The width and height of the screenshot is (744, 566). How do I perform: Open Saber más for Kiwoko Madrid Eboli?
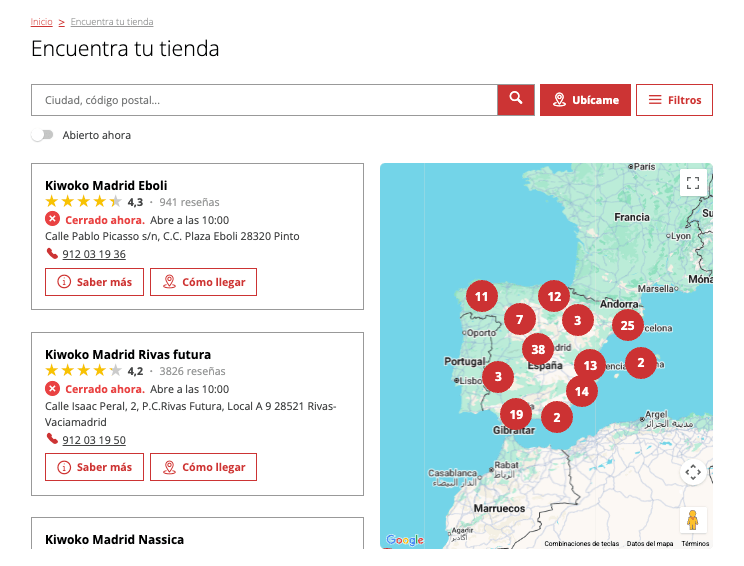(94, 282)
